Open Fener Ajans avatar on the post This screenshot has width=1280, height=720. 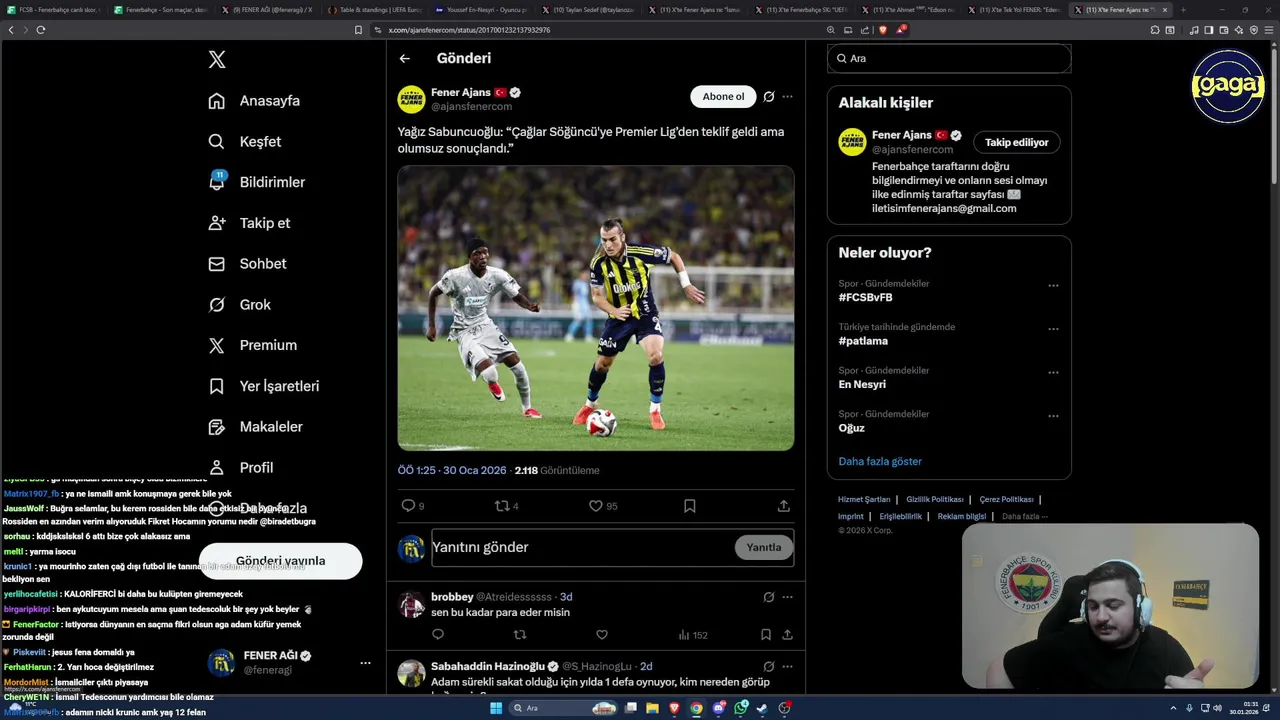pyautogui.click(x=411, y=99)
